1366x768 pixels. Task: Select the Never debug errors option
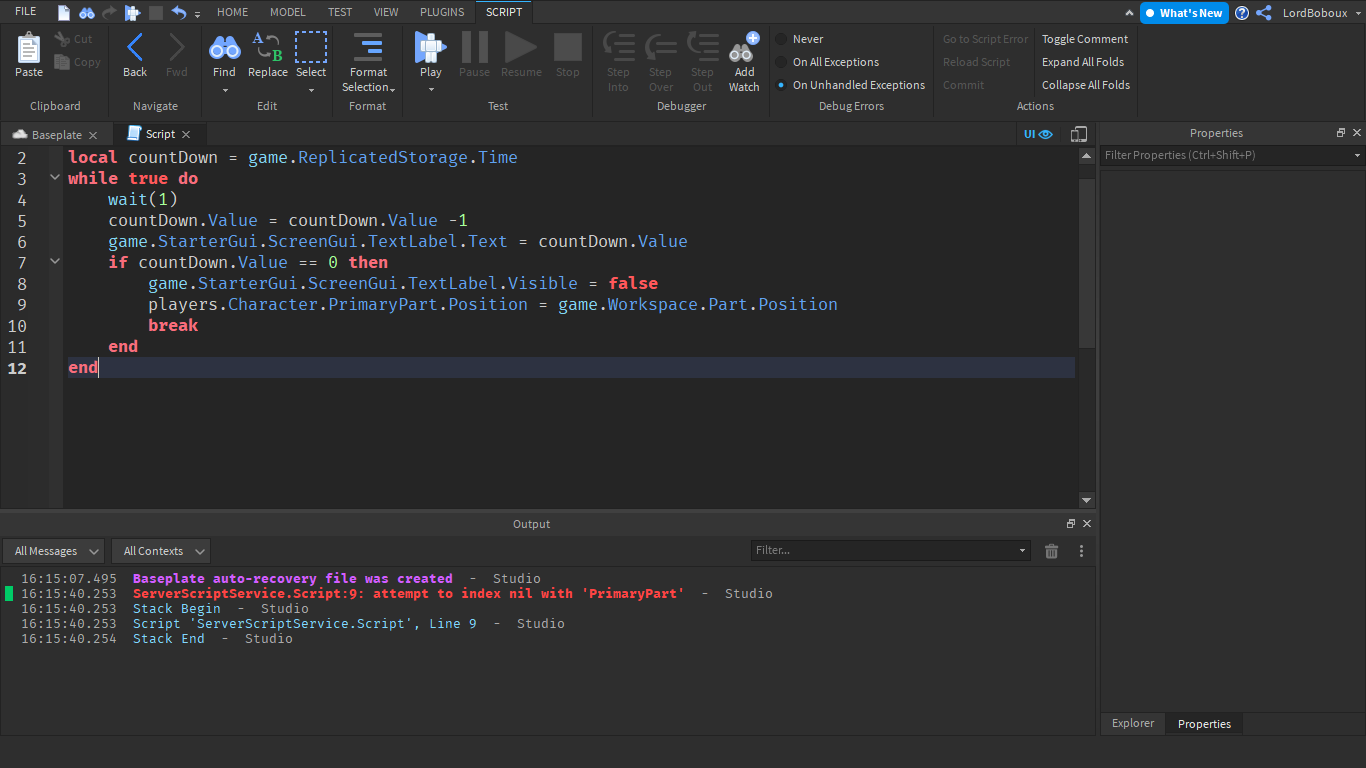click(781, 39)
